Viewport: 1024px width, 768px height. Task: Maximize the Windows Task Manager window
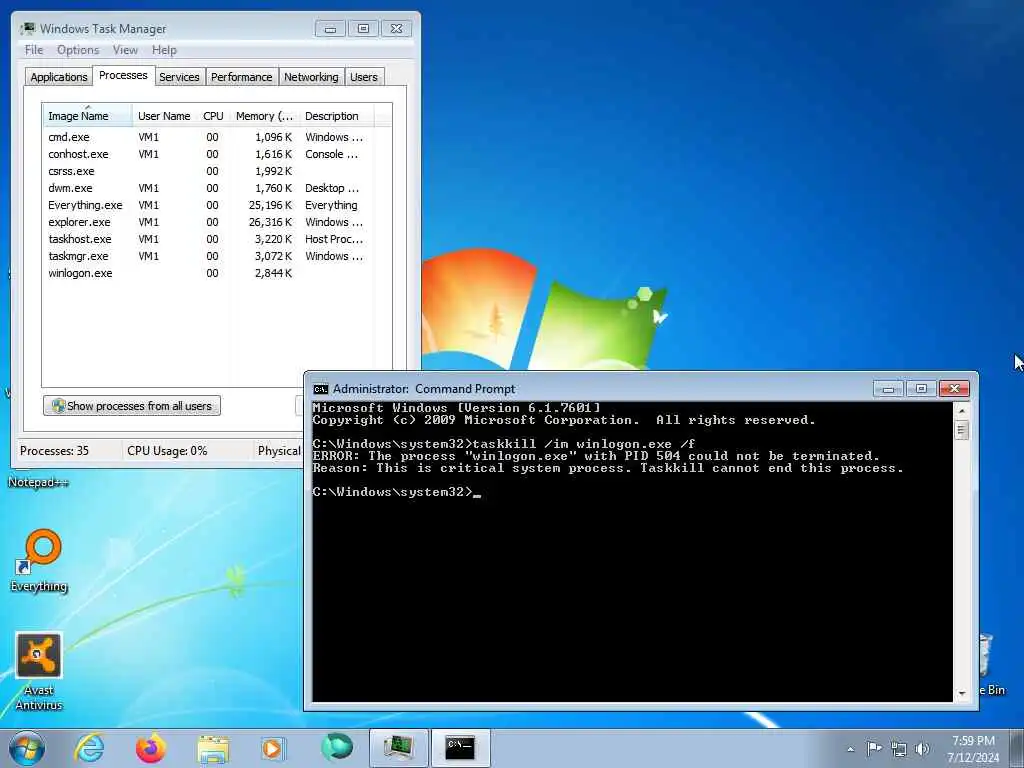coord(363,29)
